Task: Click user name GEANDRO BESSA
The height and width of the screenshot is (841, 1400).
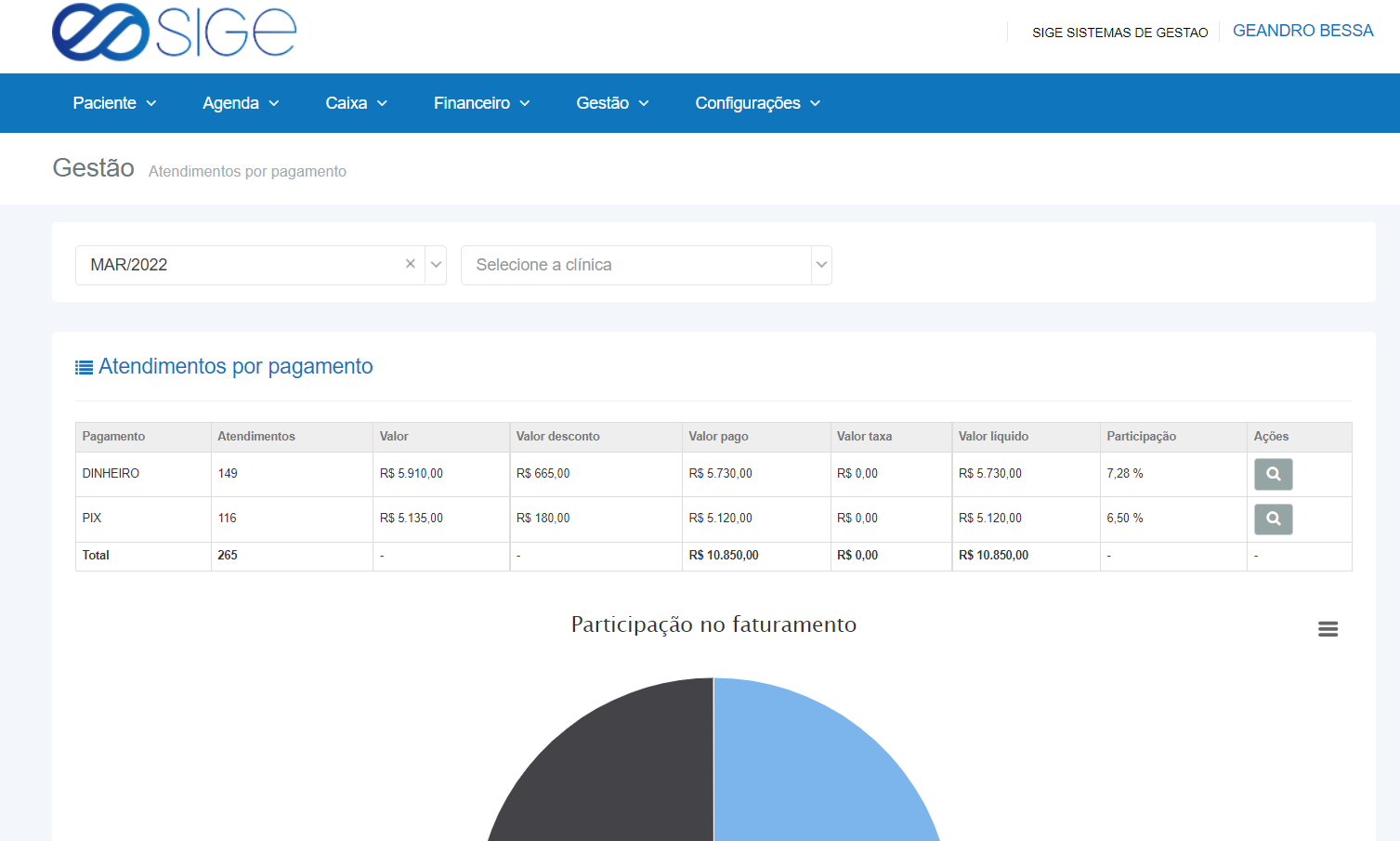Action: pyautogui.click(x=1302, y=31)
